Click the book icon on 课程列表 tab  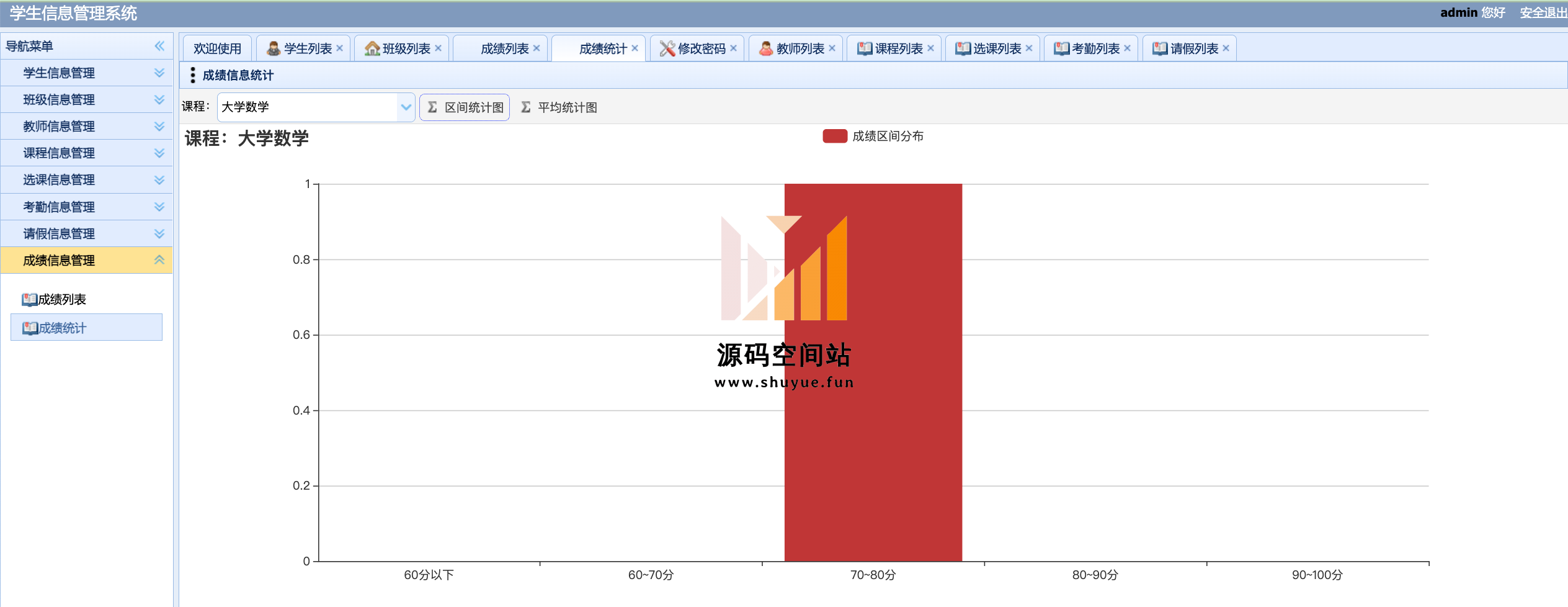coord(865,48)
